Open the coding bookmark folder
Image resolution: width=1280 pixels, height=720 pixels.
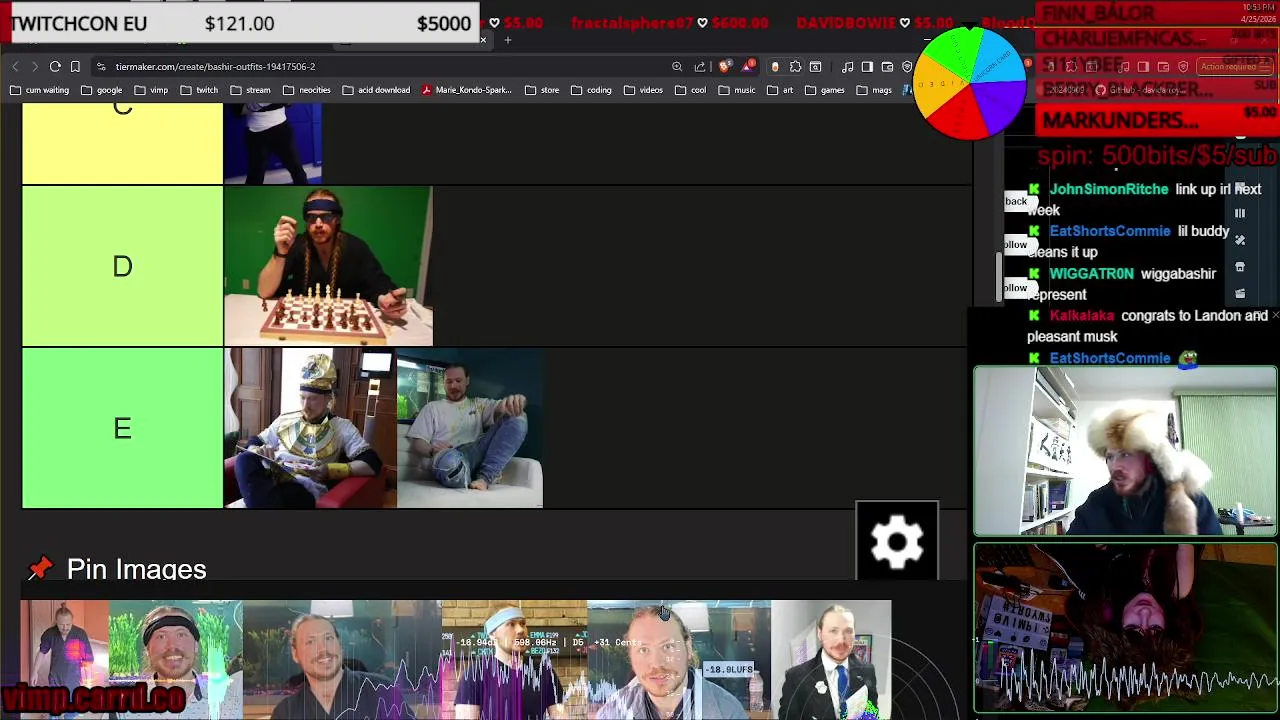pos(591,90)
